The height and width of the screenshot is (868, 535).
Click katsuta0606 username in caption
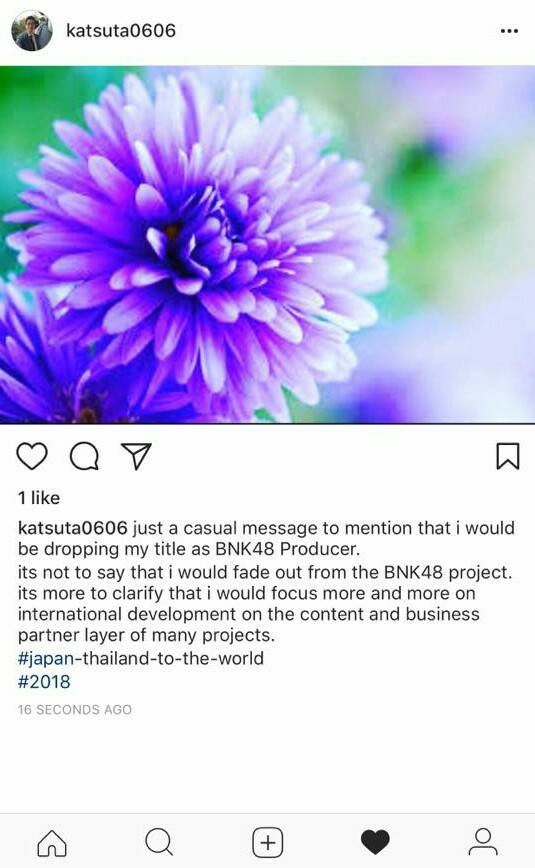pyautogui.click(x=73, y=528)
